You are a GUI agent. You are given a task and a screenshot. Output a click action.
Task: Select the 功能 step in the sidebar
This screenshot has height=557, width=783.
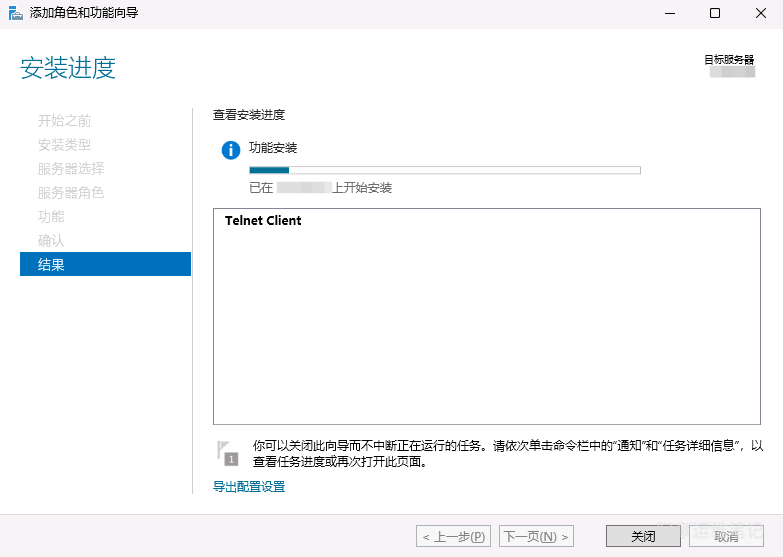tap(51, 217)
